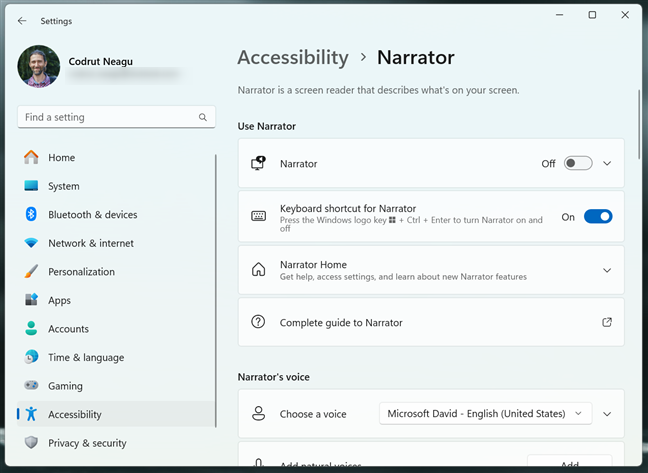648x473 pixels.
Task: Click the Use Narrator section heading
Action: 267,126
